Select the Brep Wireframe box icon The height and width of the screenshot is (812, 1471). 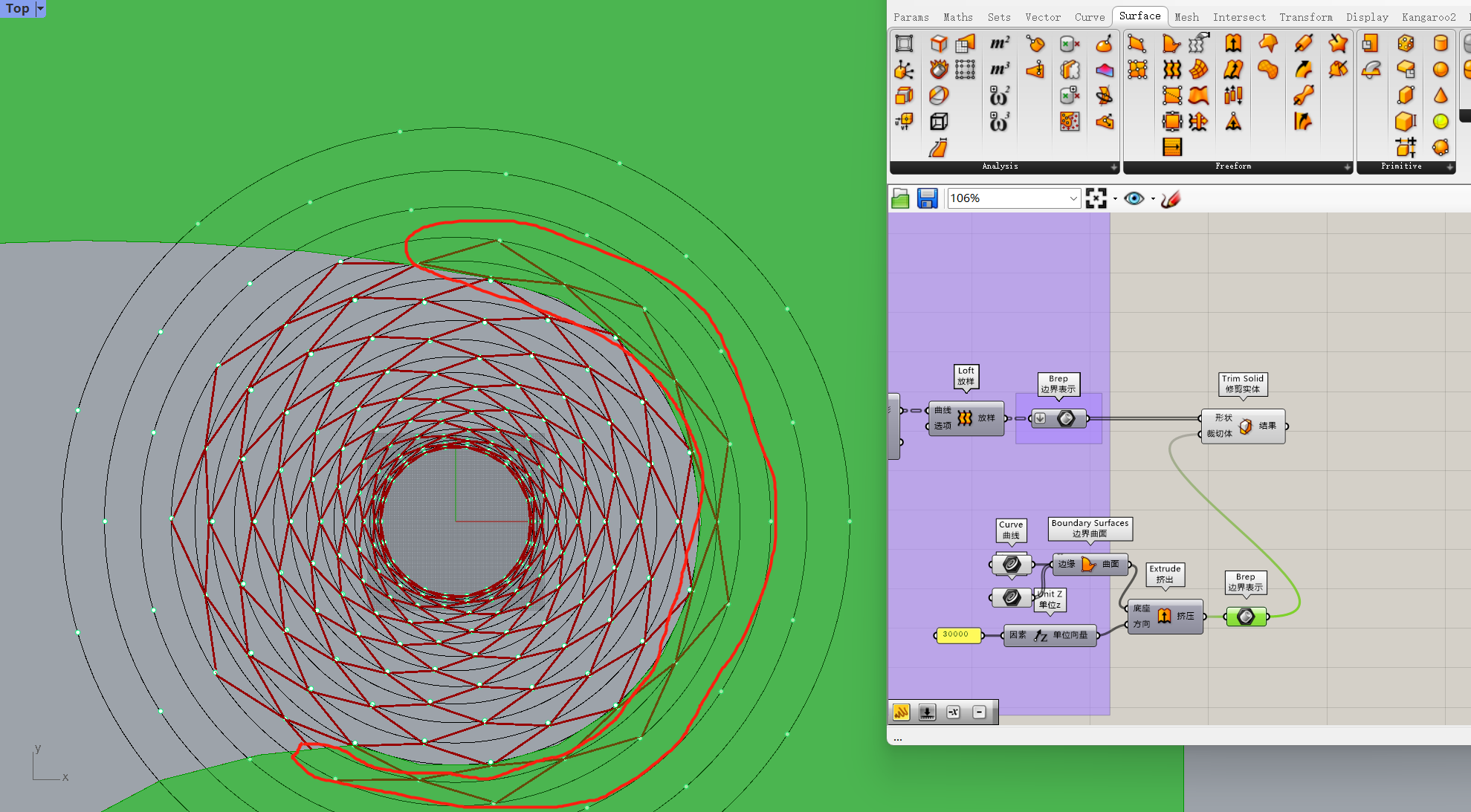[939, 122]
